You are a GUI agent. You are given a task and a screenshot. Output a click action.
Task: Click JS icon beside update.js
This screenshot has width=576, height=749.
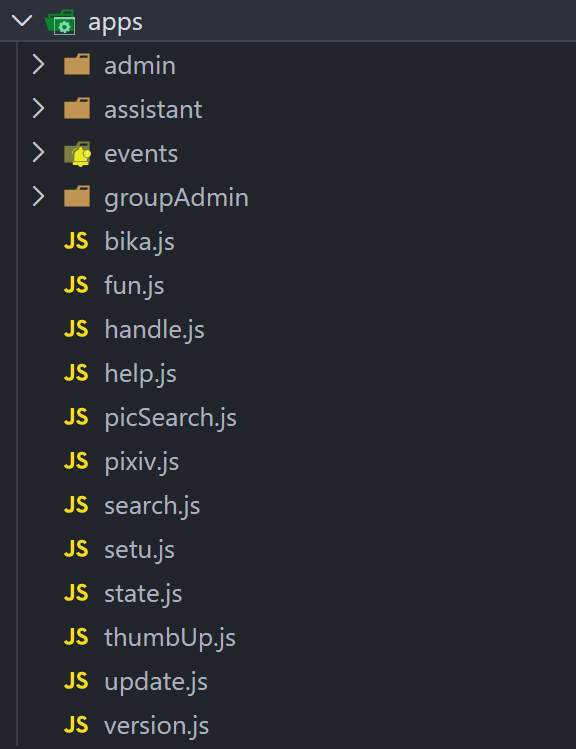tap(76, 680)
